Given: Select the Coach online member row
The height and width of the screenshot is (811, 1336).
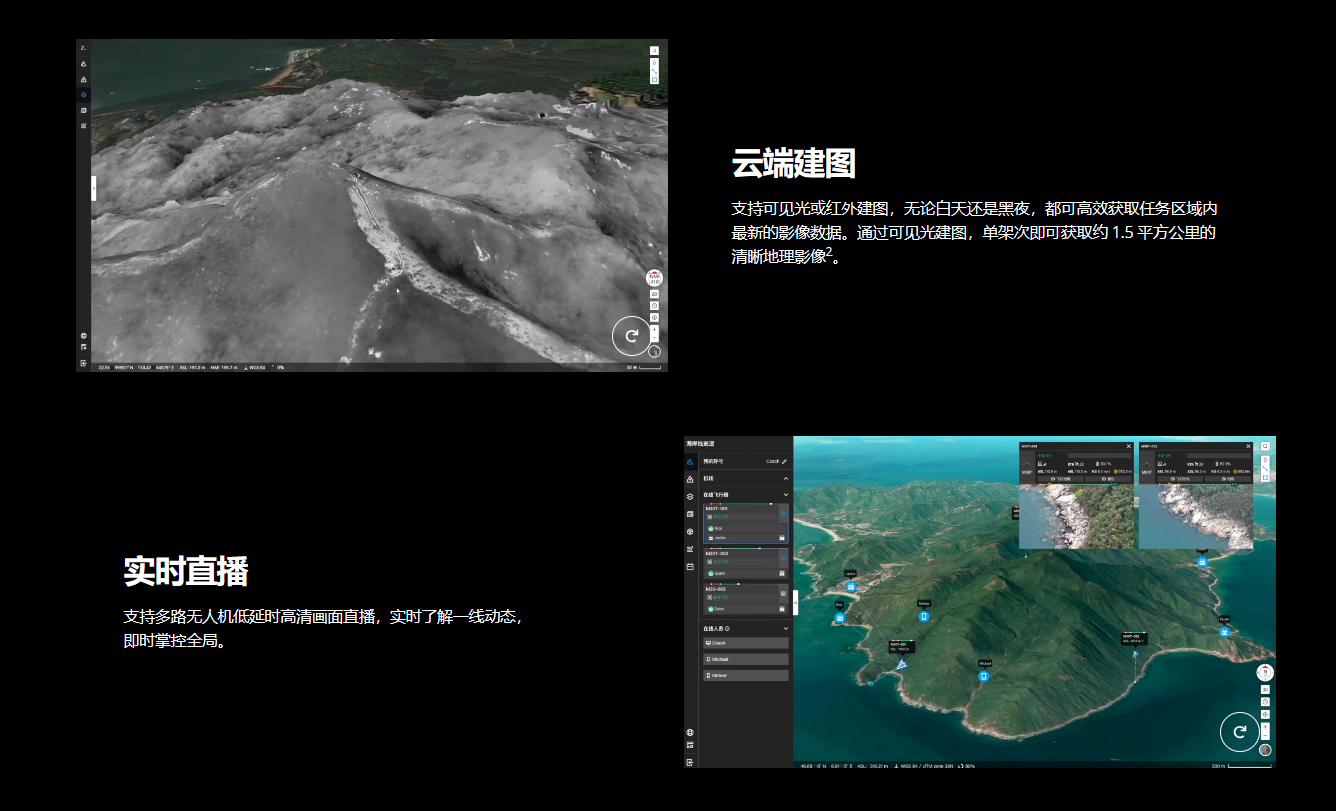Looking at the screenshot, I should (746, 643).
